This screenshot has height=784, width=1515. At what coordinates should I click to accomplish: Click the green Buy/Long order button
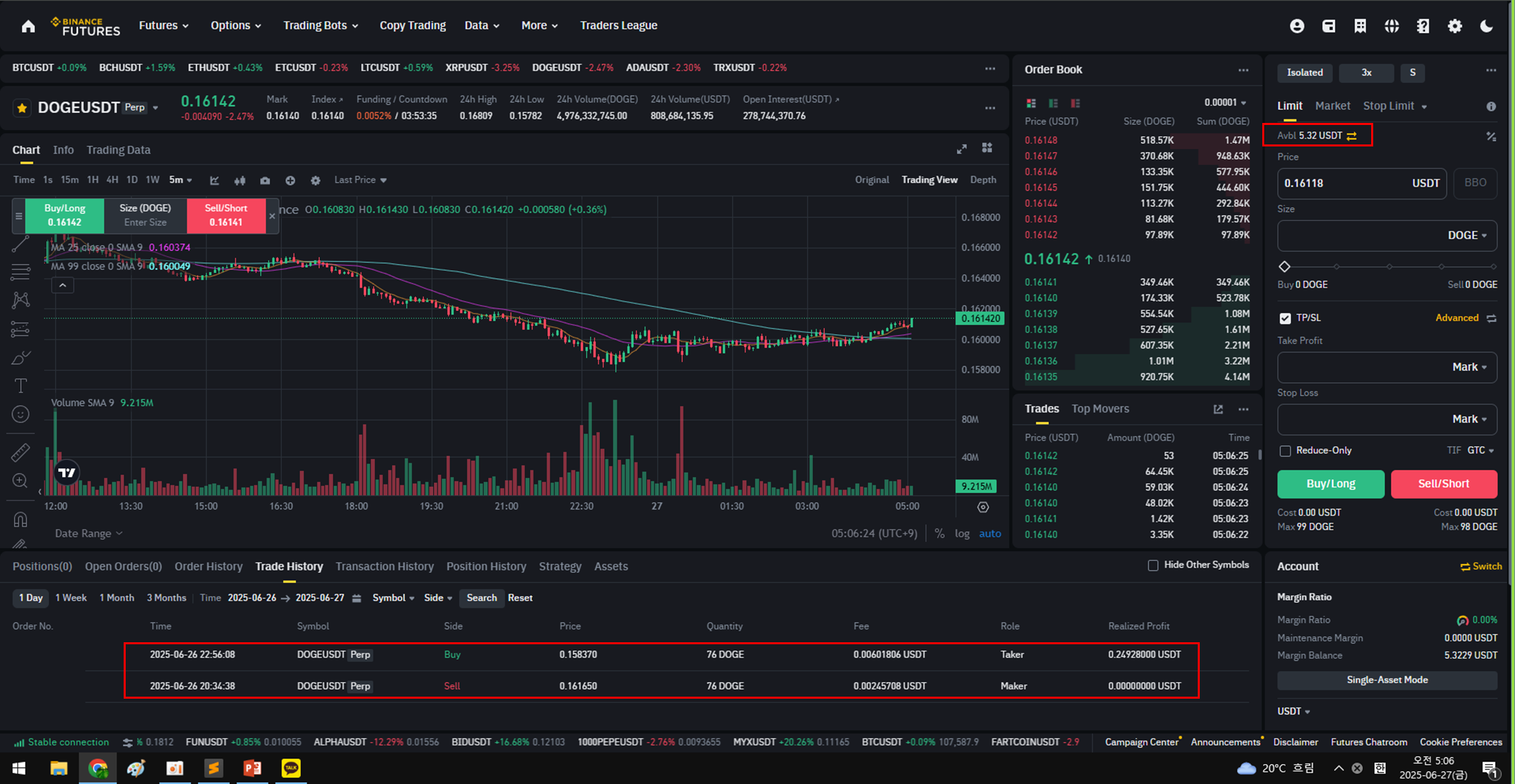(x=1330, y=484)
